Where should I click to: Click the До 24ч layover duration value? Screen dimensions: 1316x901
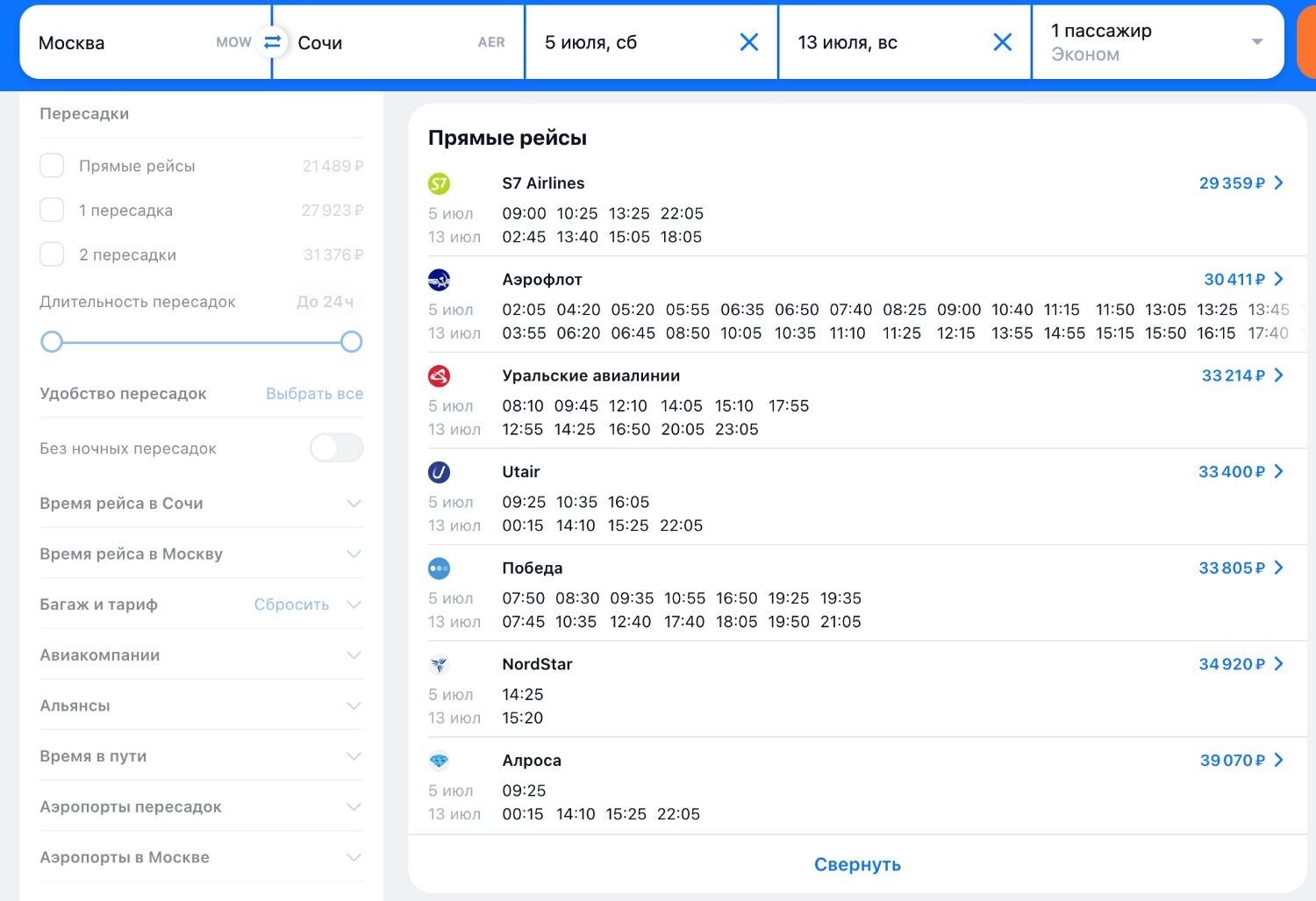(x=325, y=302)
